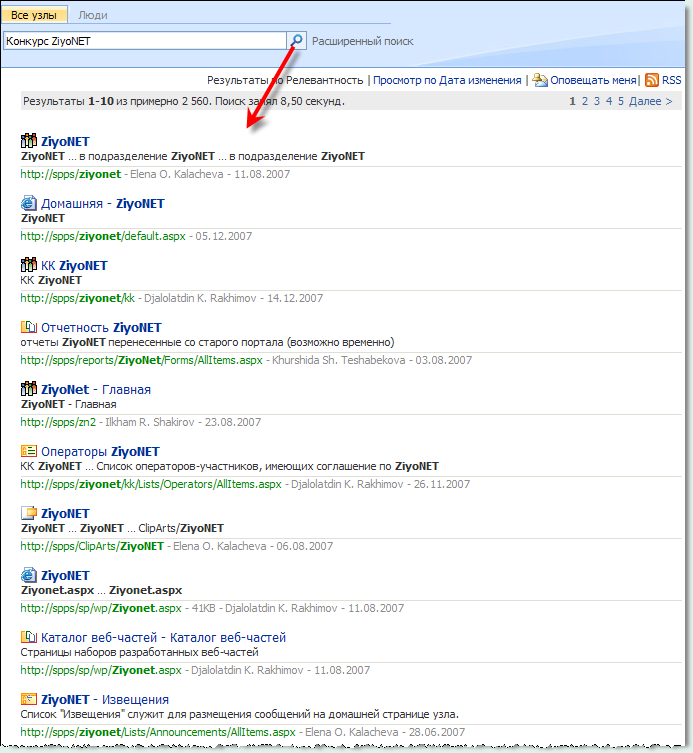Click current page number 1

pyautogui.click(x=572, y=101)
